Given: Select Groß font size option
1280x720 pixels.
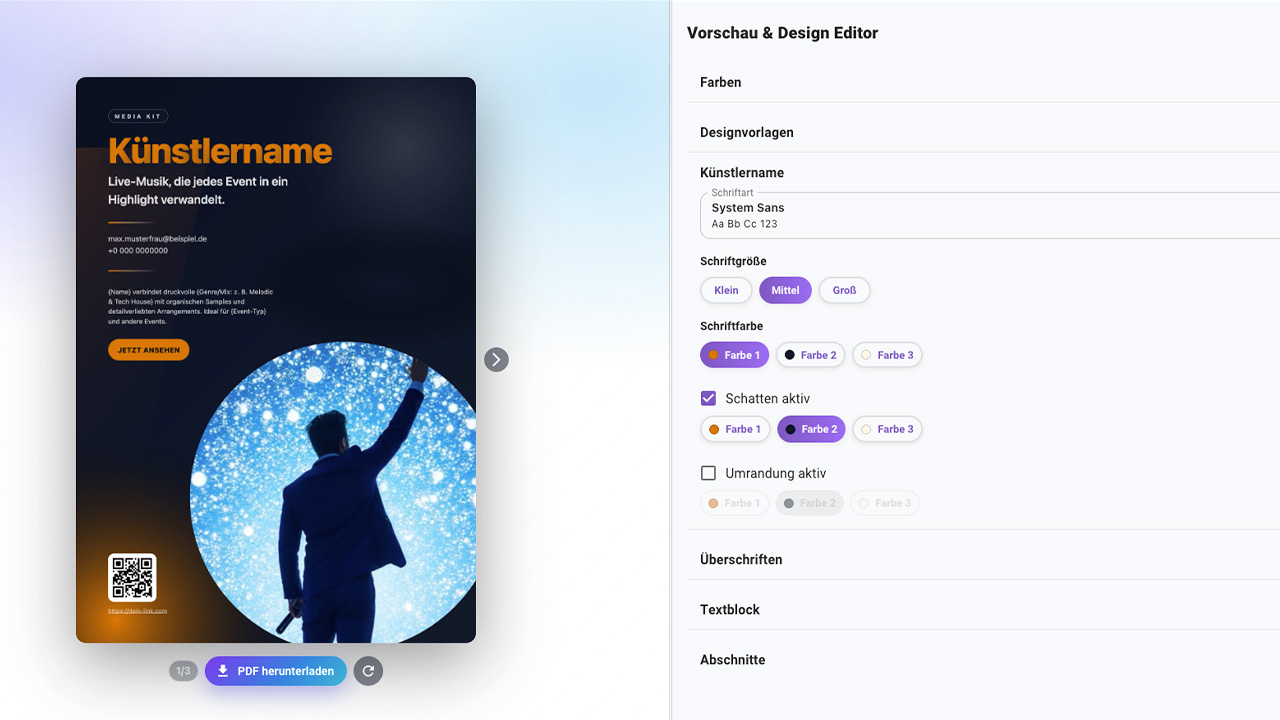Looking at the screenshot, I should point(845,290).
